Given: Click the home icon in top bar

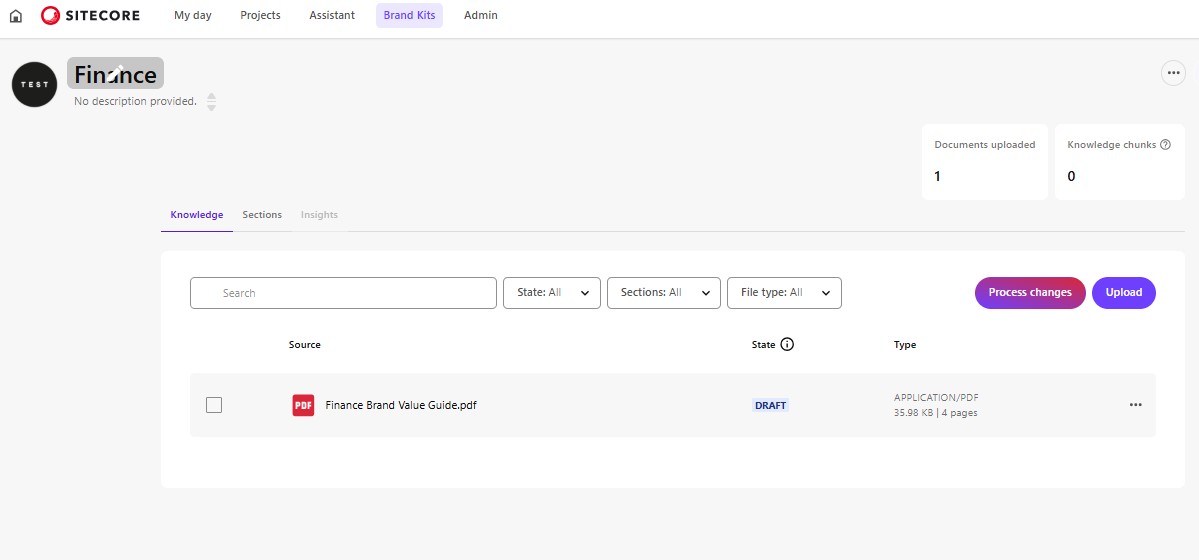Looking at the screenshot, I should pyautogui.click(x=15, y=16).
